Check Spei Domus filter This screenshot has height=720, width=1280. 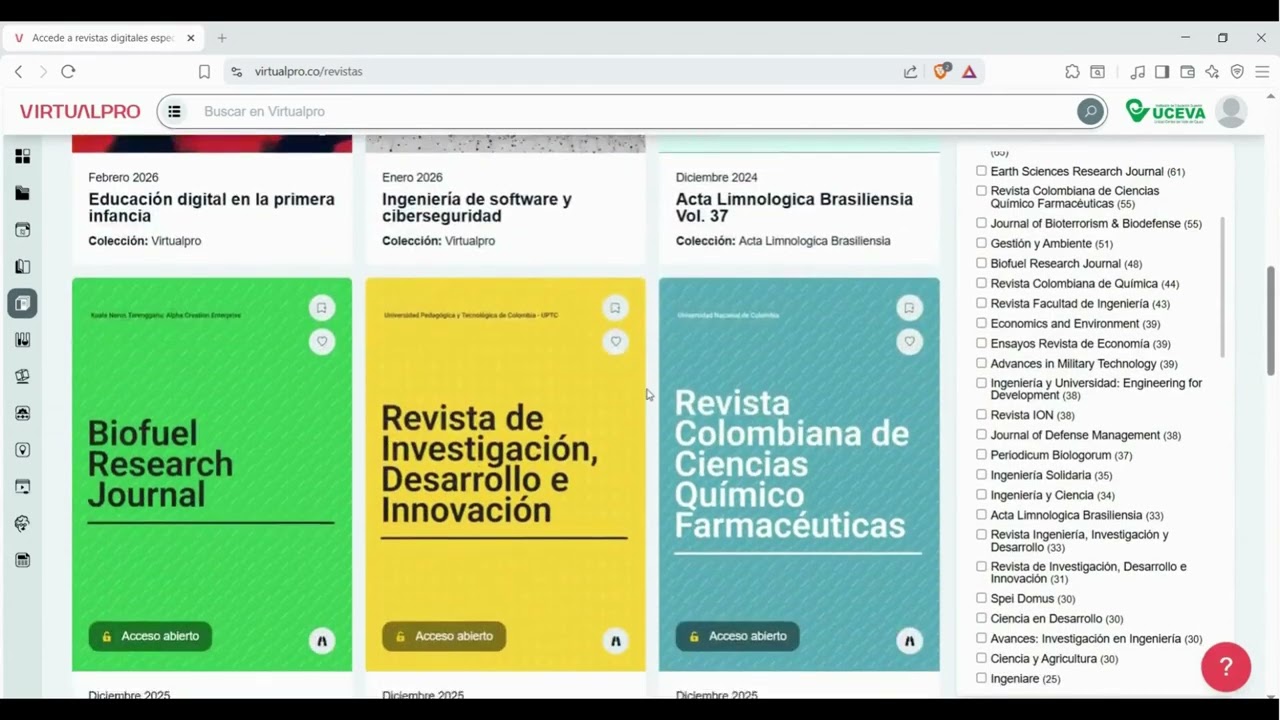981,598
